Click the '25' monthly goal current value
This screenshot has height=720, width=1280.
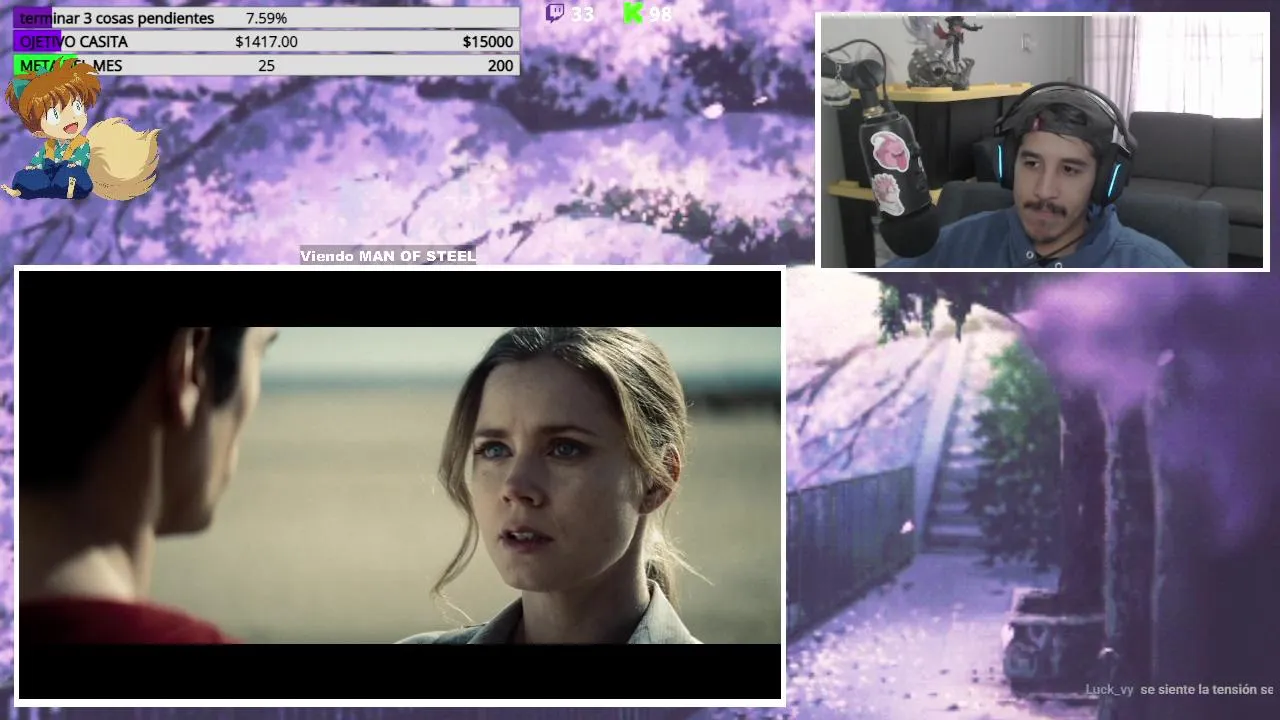click(x=266, y=65)
